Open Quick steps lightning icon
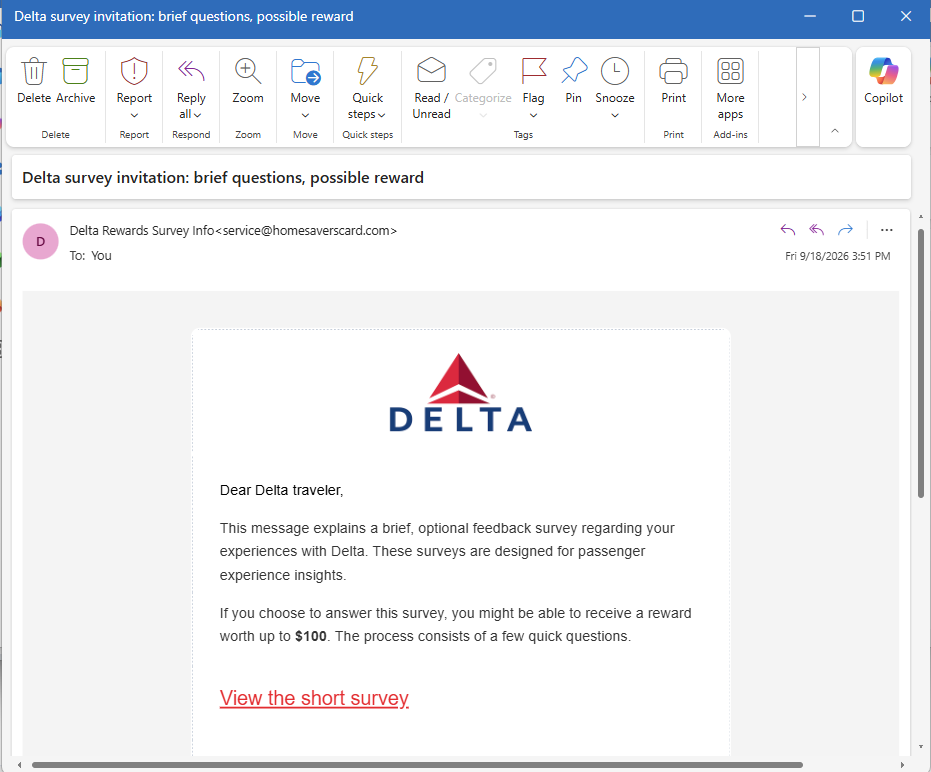This screenshot has width=931, height=772. (368, 72)
